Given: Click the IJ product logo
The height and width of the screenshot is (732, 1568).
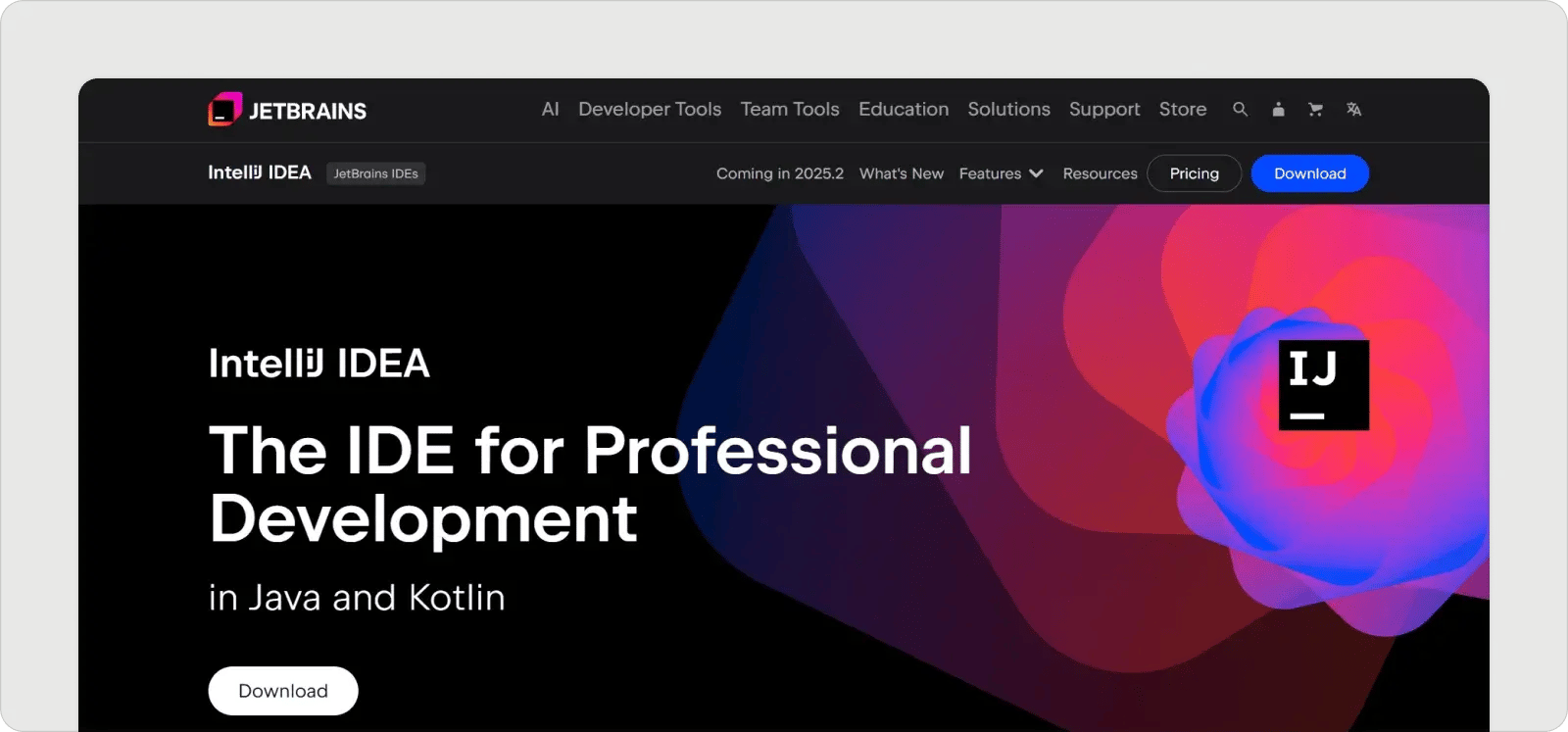Looking at the screenshot, I should [x=1324, y=385].
